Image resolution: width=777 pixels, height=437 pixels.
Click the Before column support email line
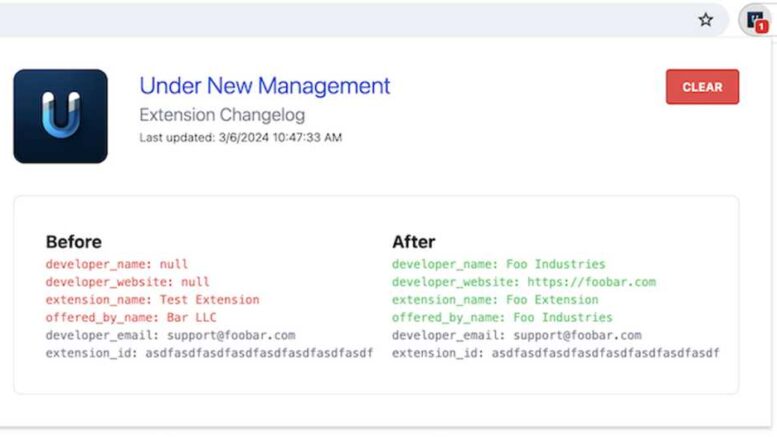coord(170,336)
